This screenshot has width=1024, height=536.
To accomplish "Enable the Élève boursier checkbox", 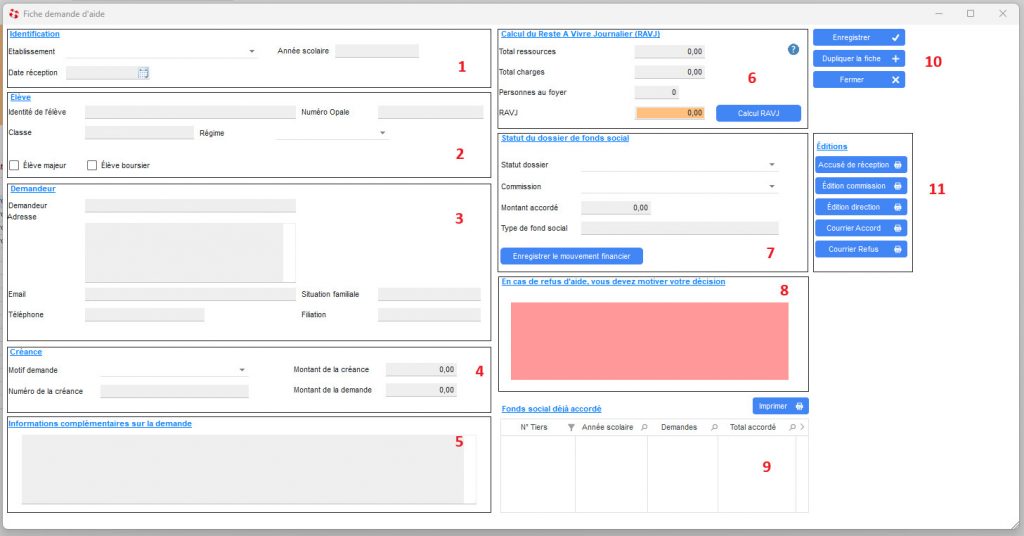I will coord(93,165).
